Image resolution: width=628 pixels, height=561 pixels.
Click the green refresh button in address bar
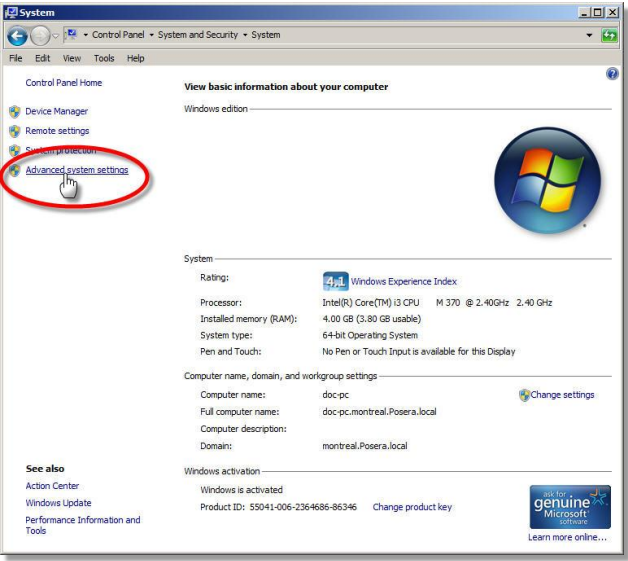click(x=609, y=35)
